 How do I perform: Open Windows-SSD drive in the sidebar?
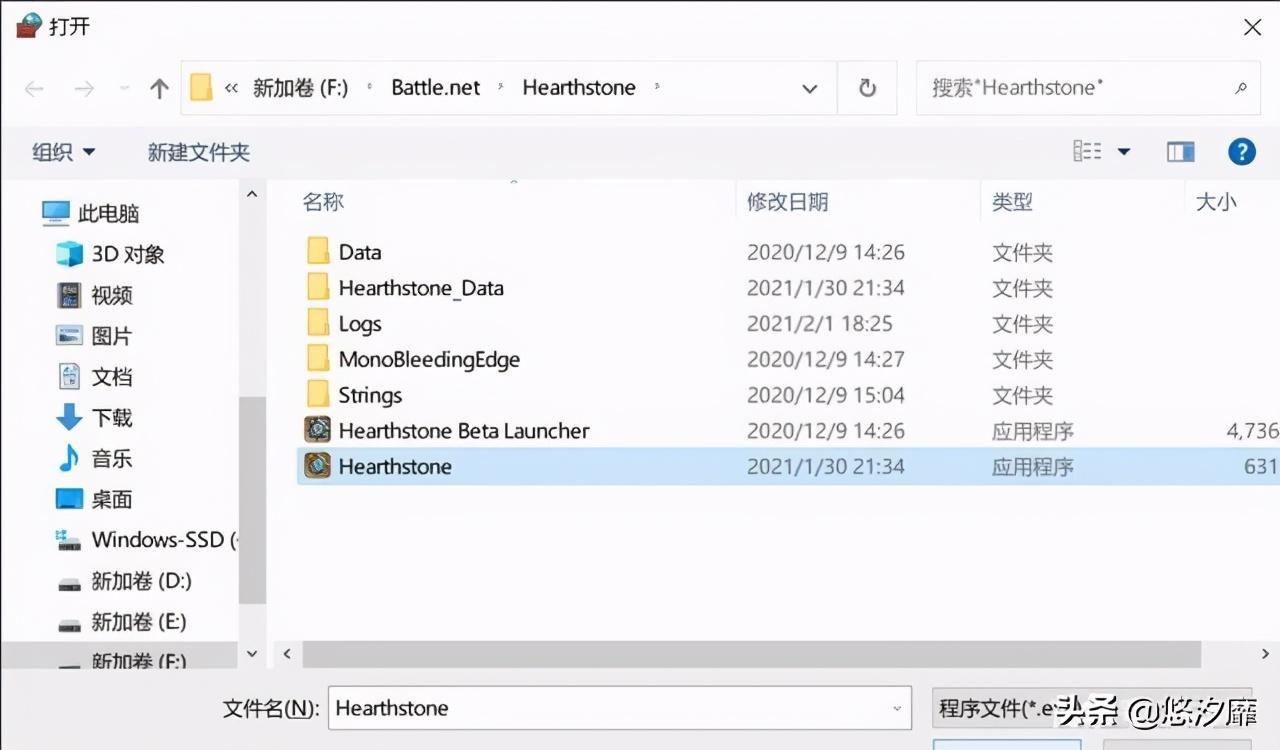147,540
